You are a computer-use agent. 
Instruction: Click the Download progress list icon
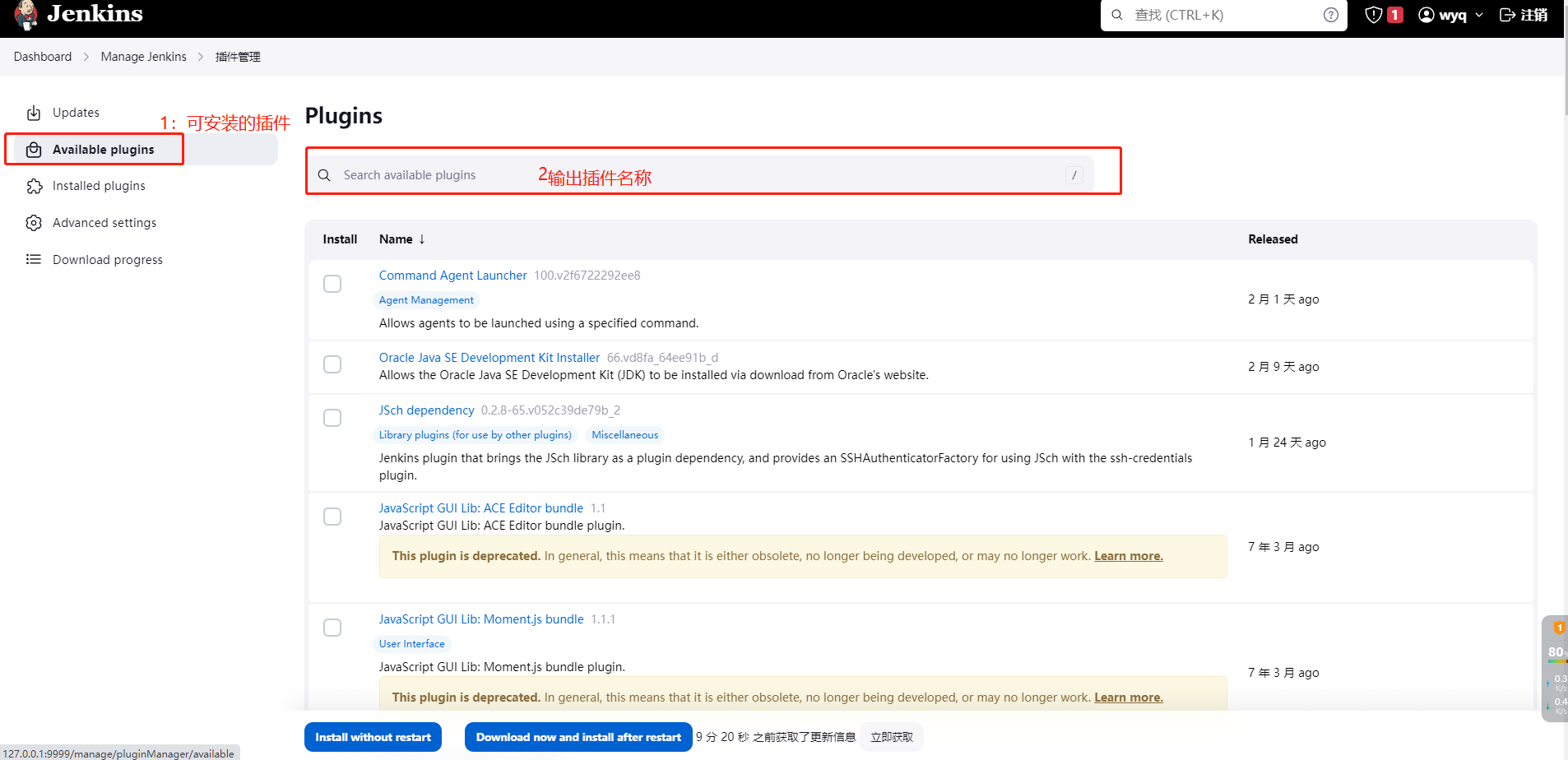tap(34, 260)
